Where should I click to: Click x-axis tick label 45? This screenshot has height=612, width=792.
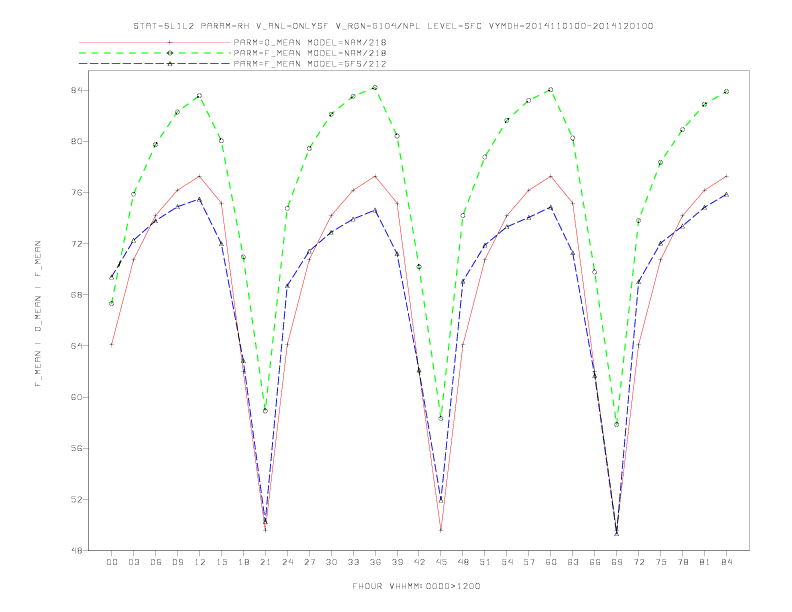pos(441,562)
